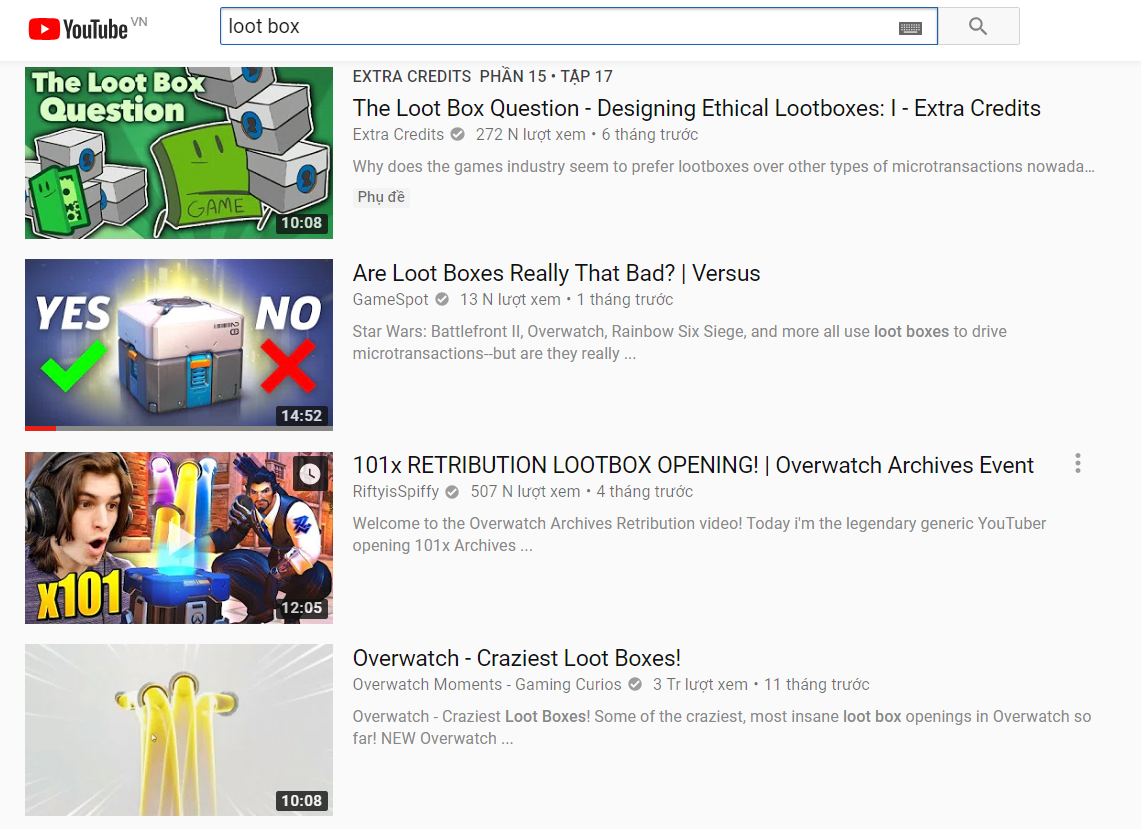Click the 12:05 duration badge
Viewport: 1141px width, 829px height.
301,608
